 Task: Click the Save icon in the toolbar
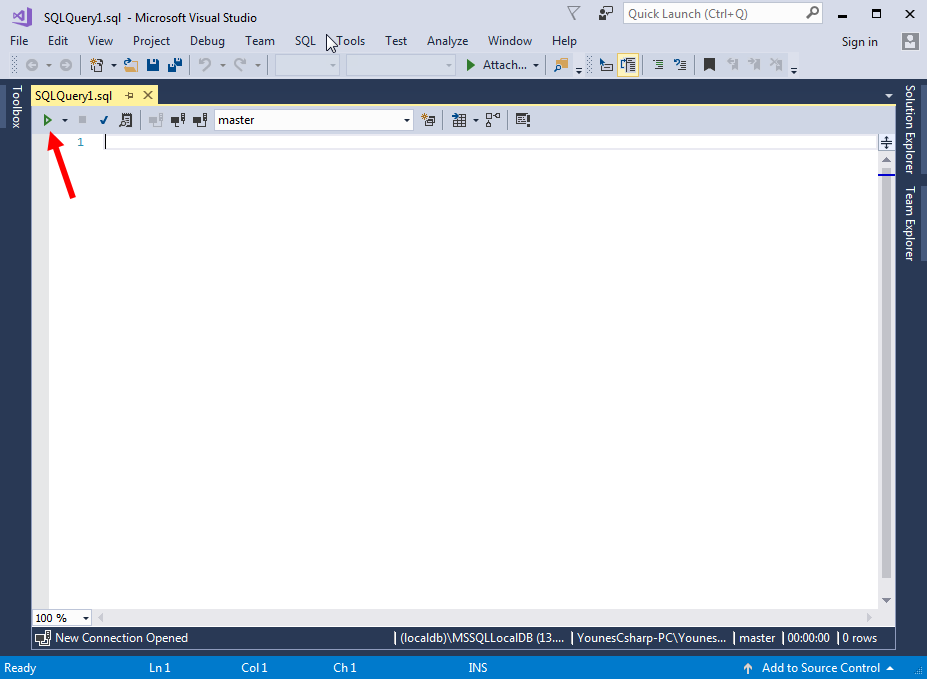152,65
